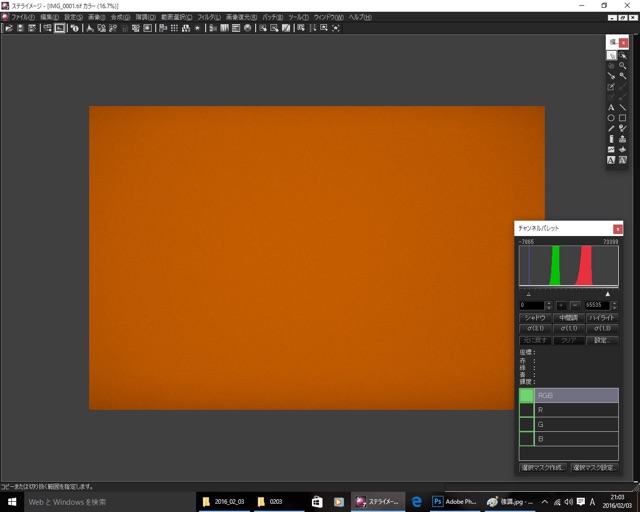Viewport: 640px width, 512px height.
Task: Click the white highlight slider triangle
Action: 609,294
